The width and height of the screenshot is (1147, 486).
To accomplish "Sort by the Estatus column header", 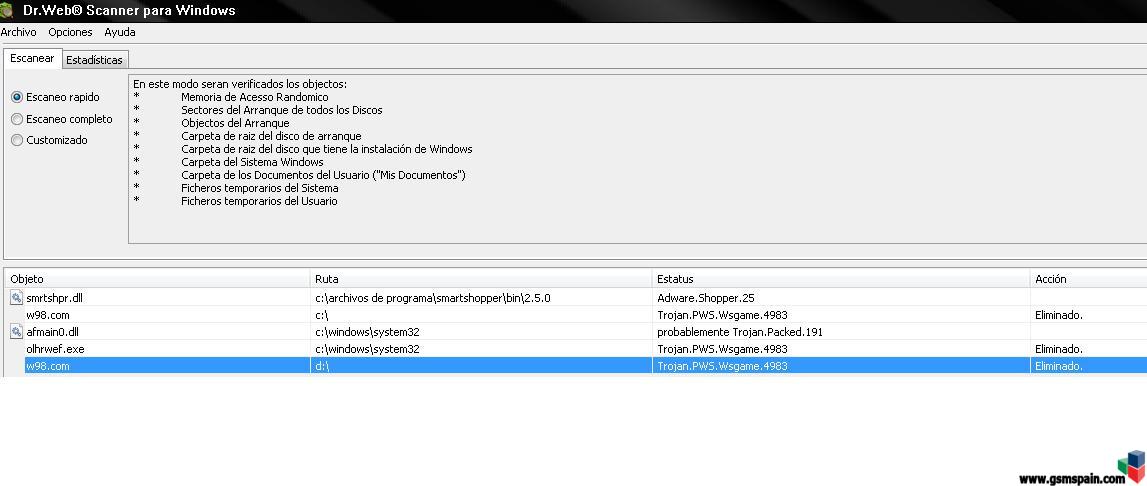I will (841, 279).
